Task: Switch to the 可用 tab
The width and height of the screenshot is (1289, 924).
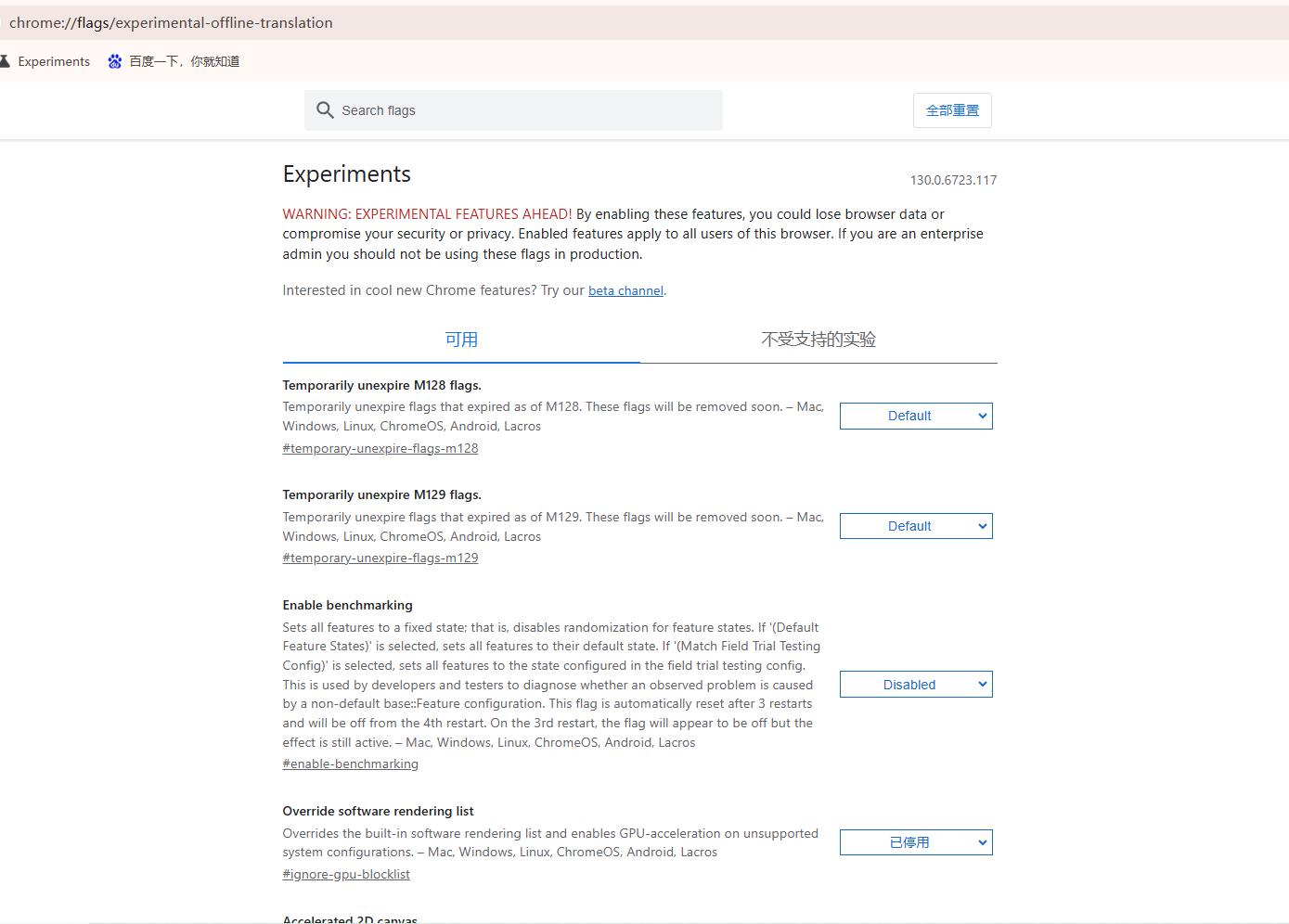Action: 461,340
